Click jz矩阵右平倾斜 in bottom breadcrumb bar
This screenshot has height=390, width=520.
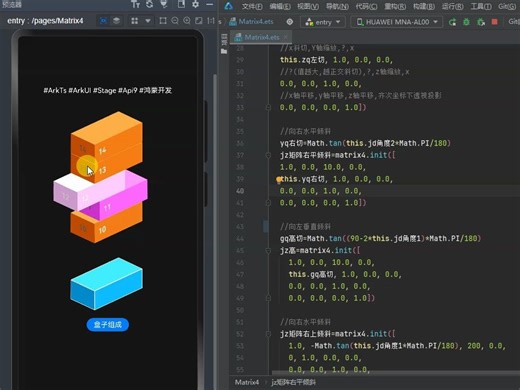point(294,382)
